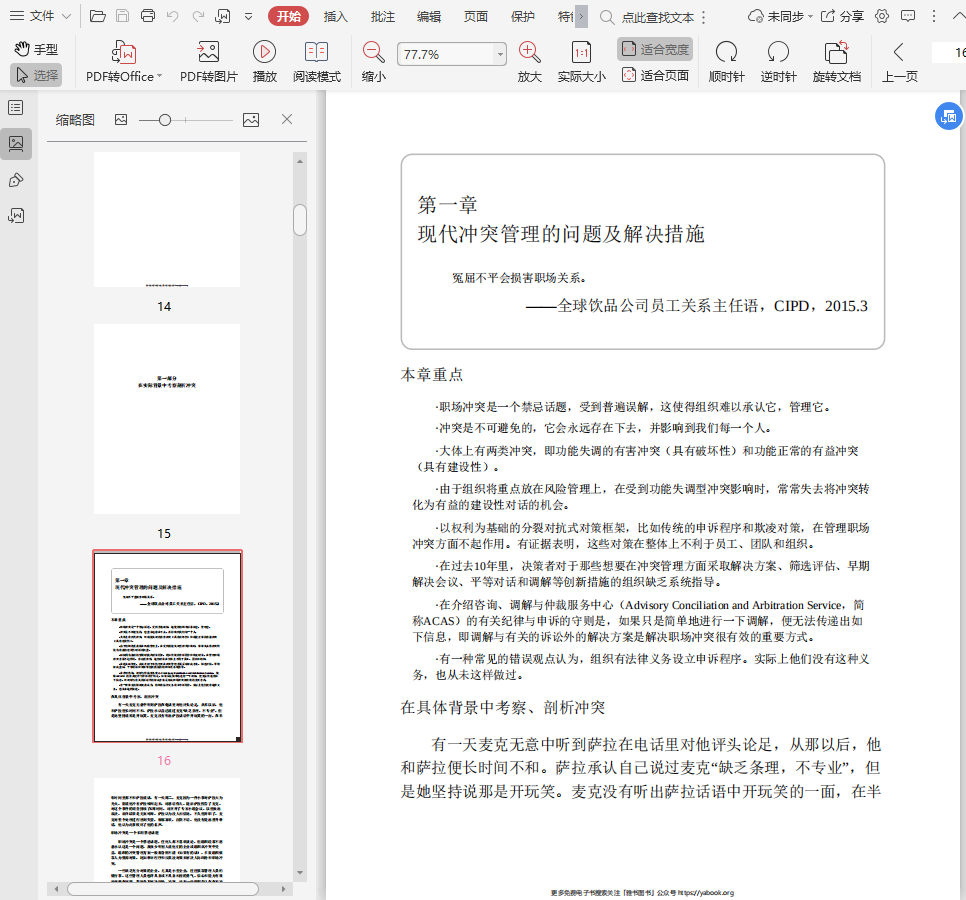966x900 pixels.
Task: Toggle the thumbnails sidebar icon
Action: (16, 144)
